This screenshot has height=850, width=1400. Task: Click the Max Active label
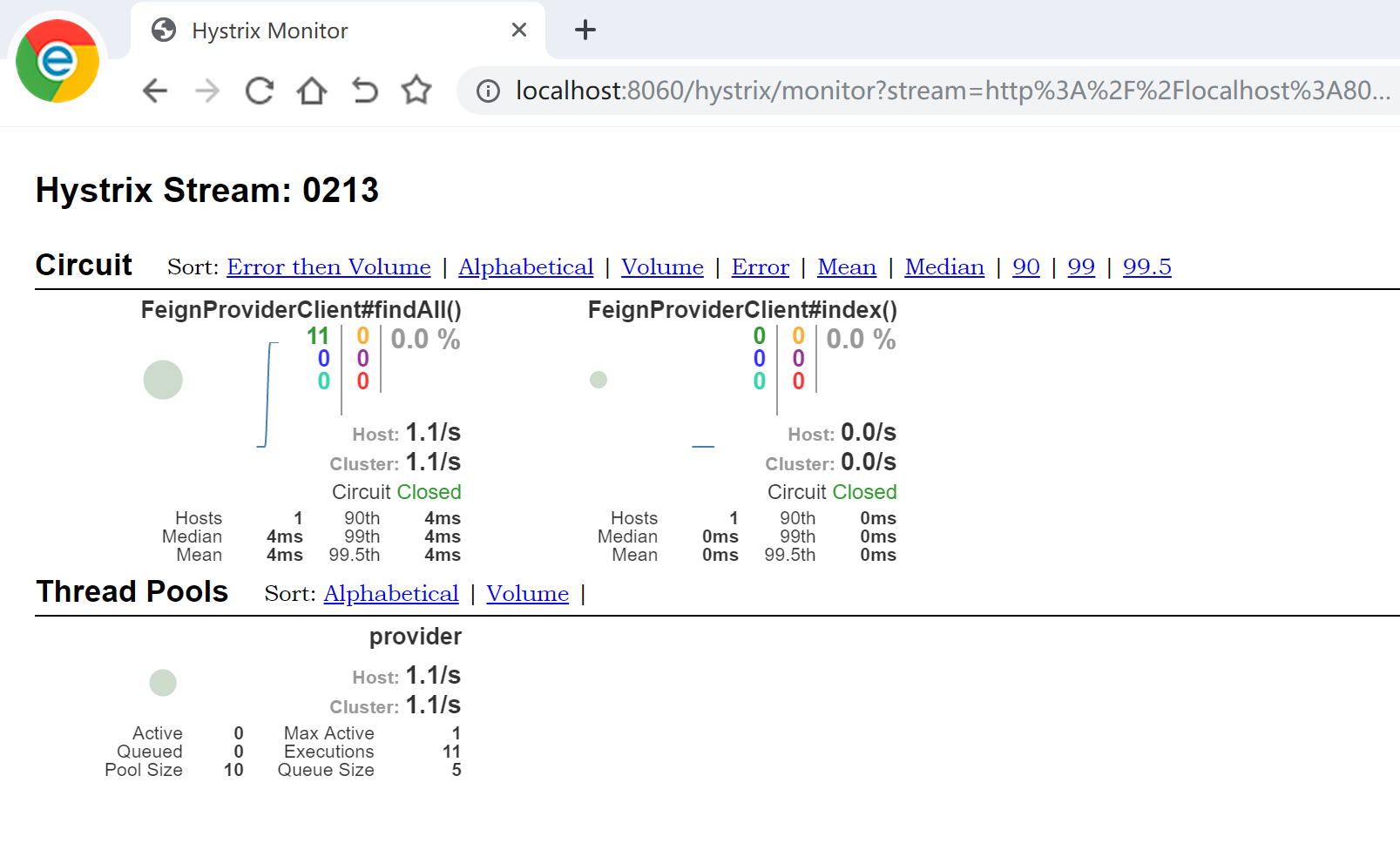[x=328, y=733]
